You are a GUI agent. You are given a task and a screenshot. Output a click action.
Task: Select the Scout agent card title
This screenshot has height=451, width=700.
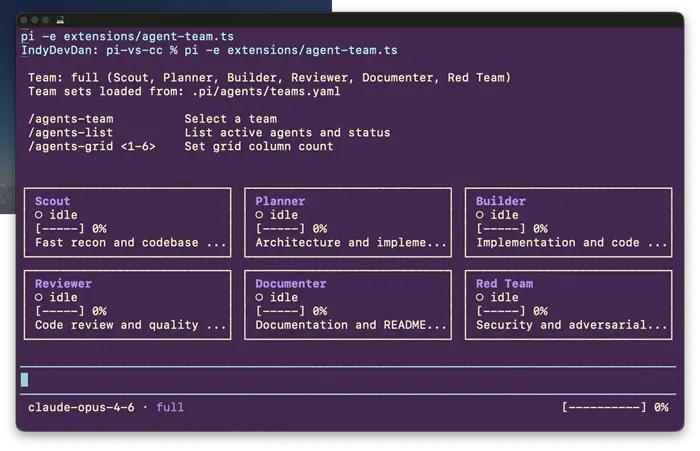(x=53, y=201)
